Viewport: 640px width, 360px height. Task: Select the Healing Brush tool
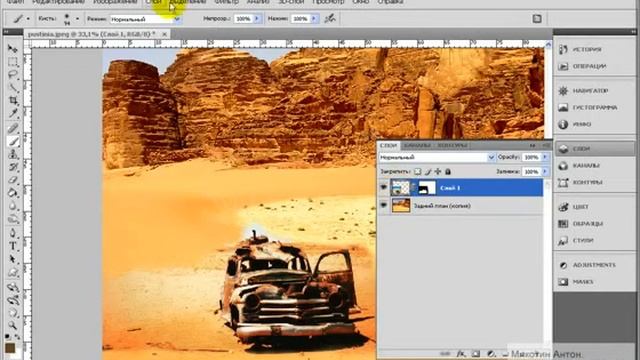click(x=13, y=129)
